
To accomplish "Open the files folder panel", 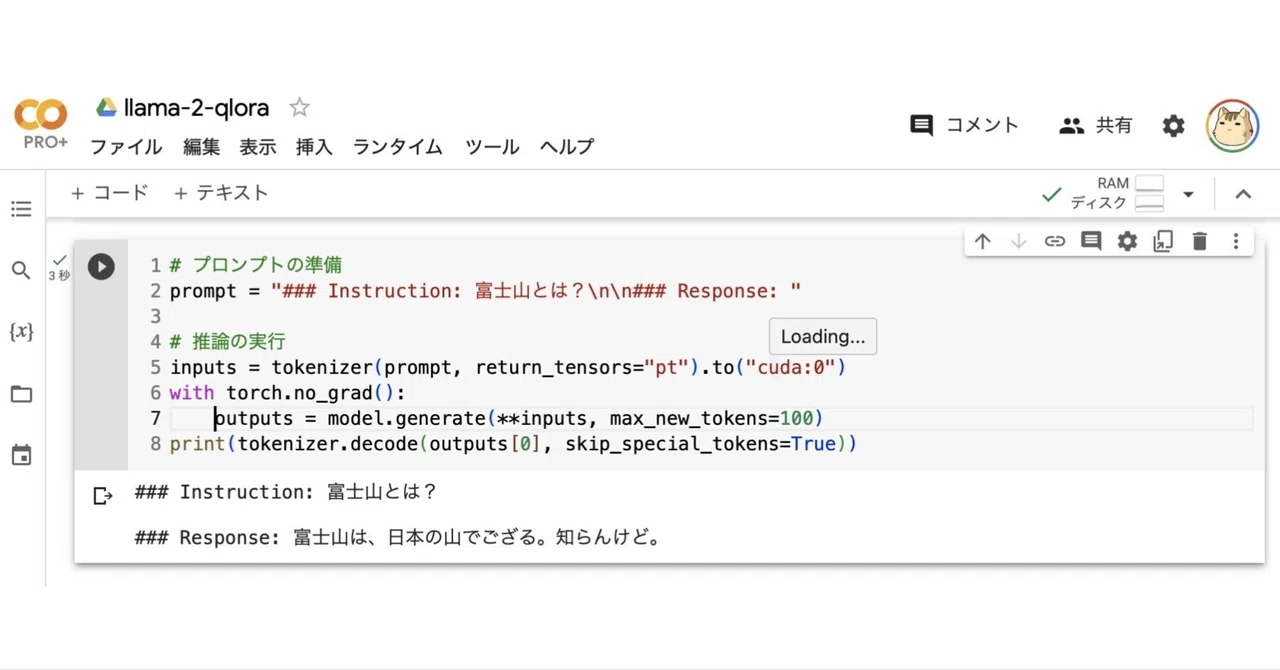I will click(21, 394).
